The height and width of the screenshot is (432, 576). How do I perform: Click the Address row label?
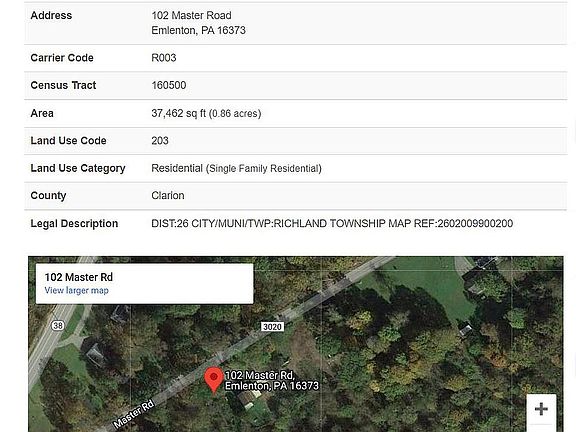pyautogui.click(x=51, y=15)
